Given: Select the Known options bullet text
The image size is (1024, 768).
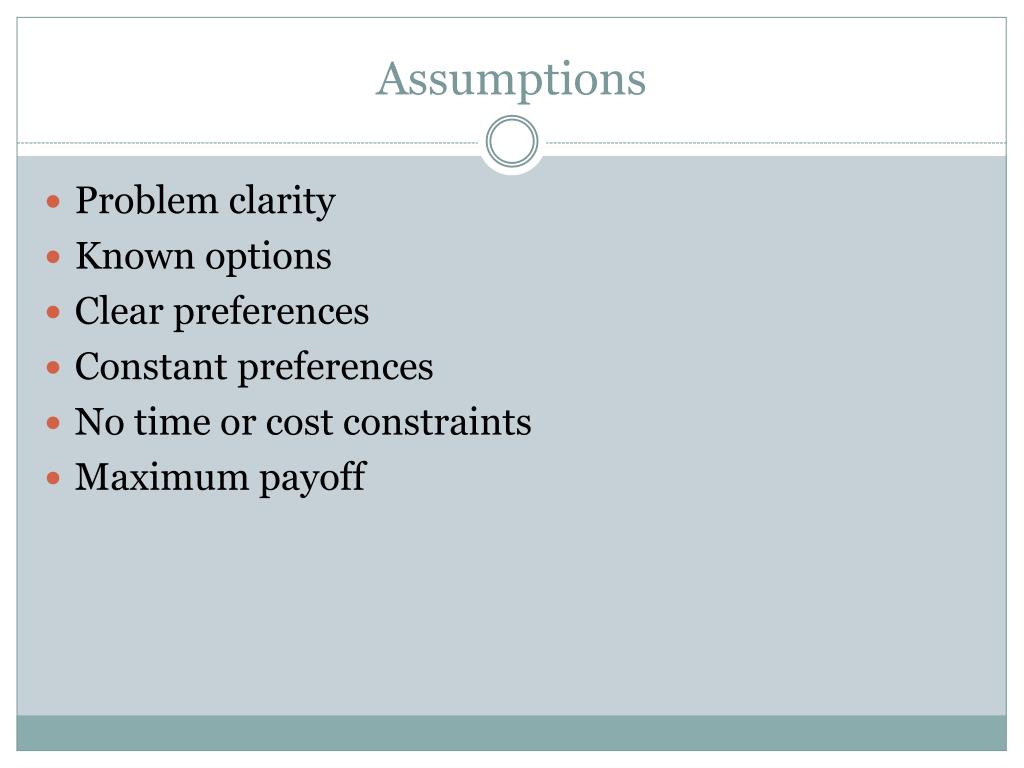Looking at the screenshot, I should [203, 256].
